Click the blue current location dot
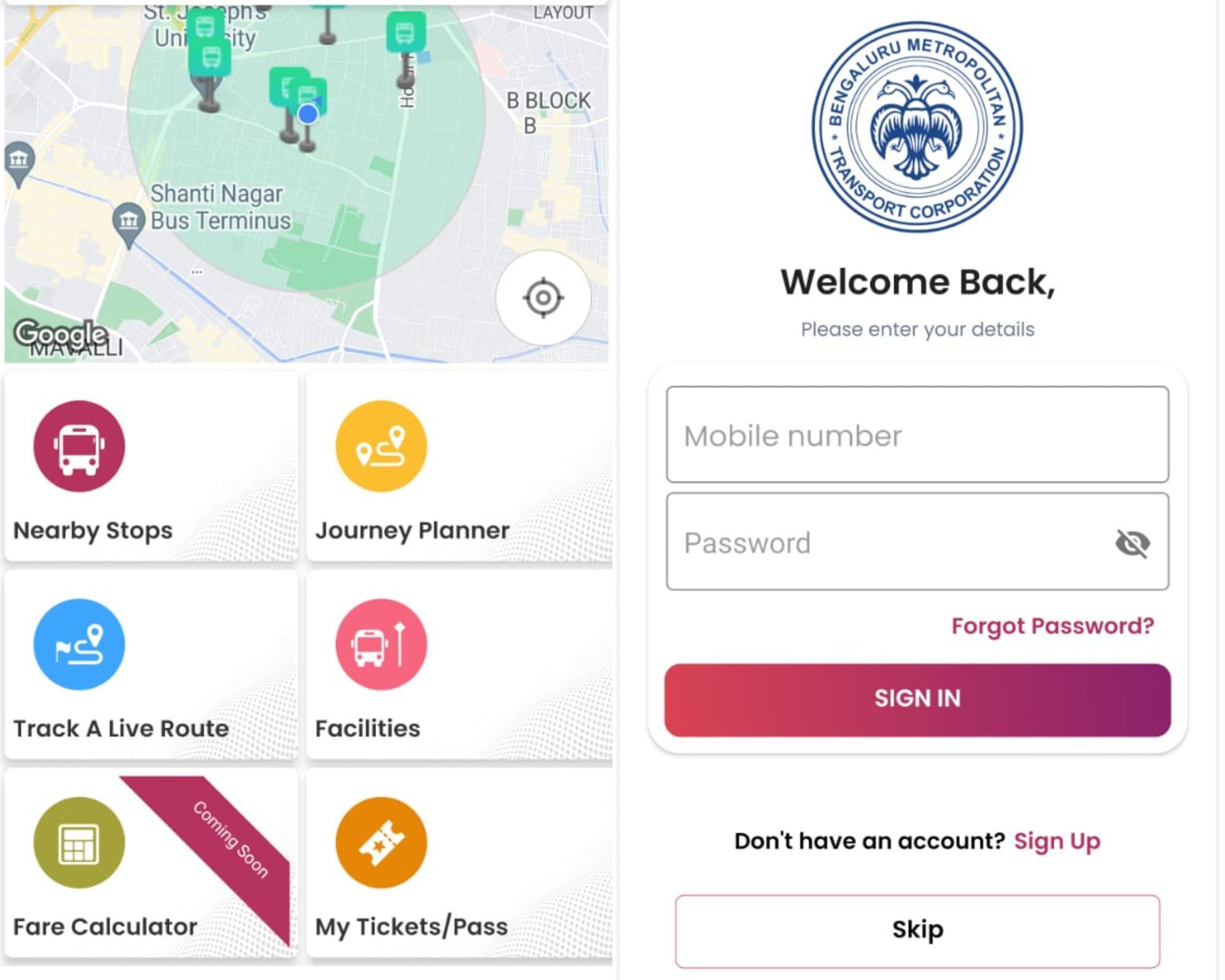The height and width of the screenshot is (980, 1225). tap(308, 114)
